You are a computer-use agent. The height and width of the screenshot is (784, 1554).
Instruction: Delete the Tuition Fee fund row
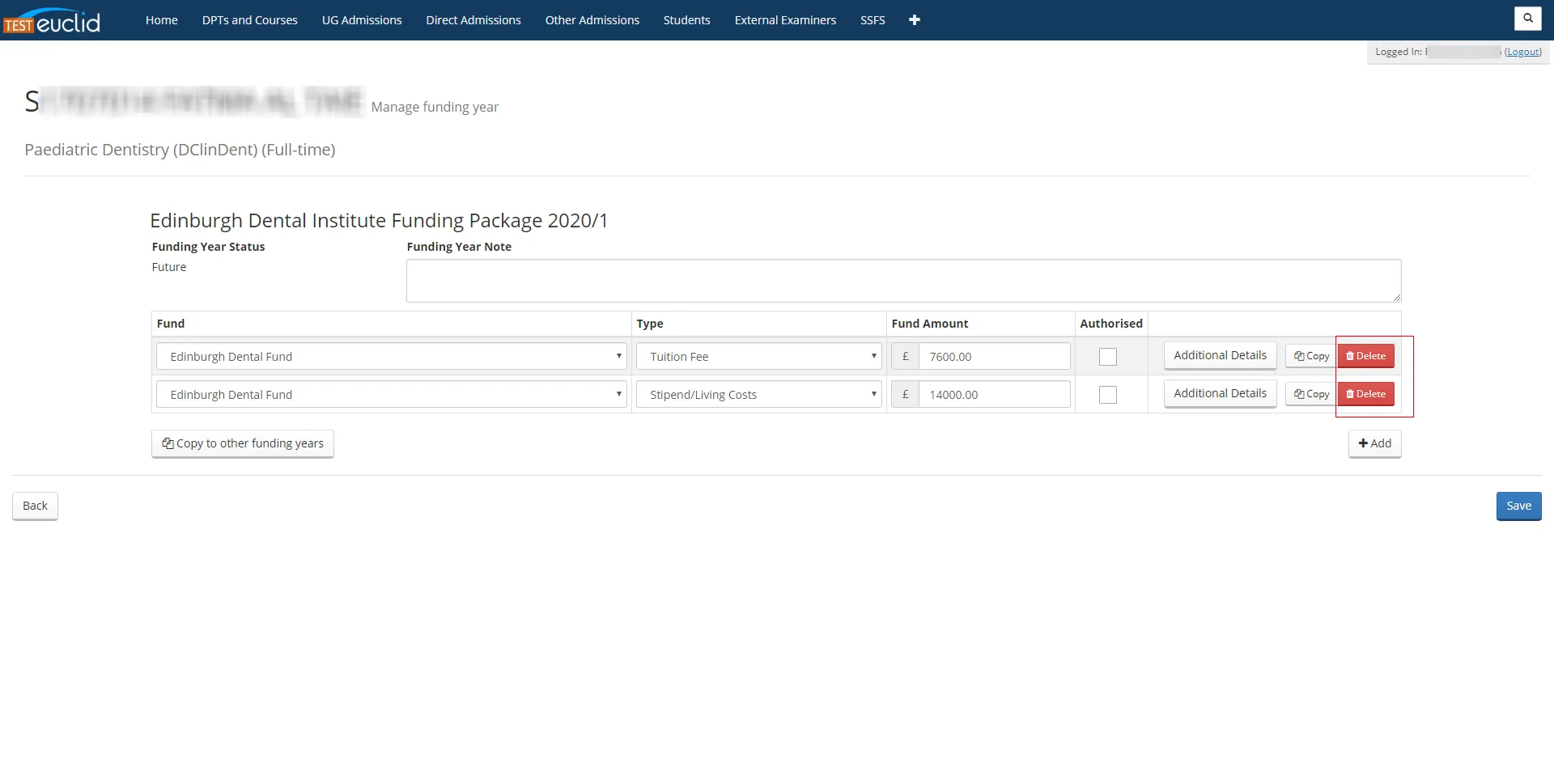point(1365,356)
